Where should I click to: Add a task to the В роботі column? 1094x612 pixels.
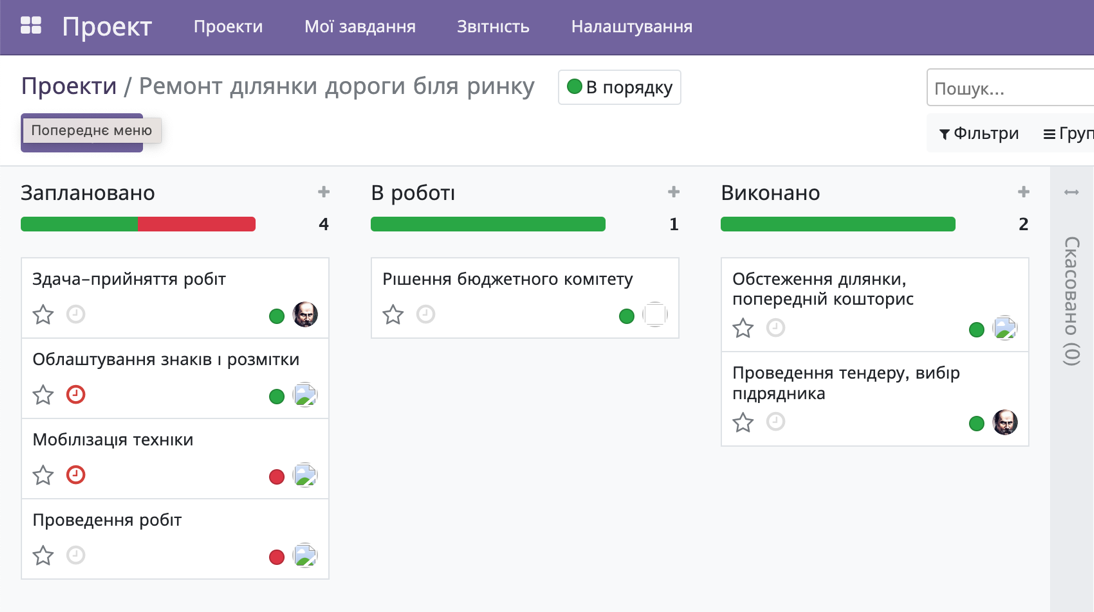[674, 191]
